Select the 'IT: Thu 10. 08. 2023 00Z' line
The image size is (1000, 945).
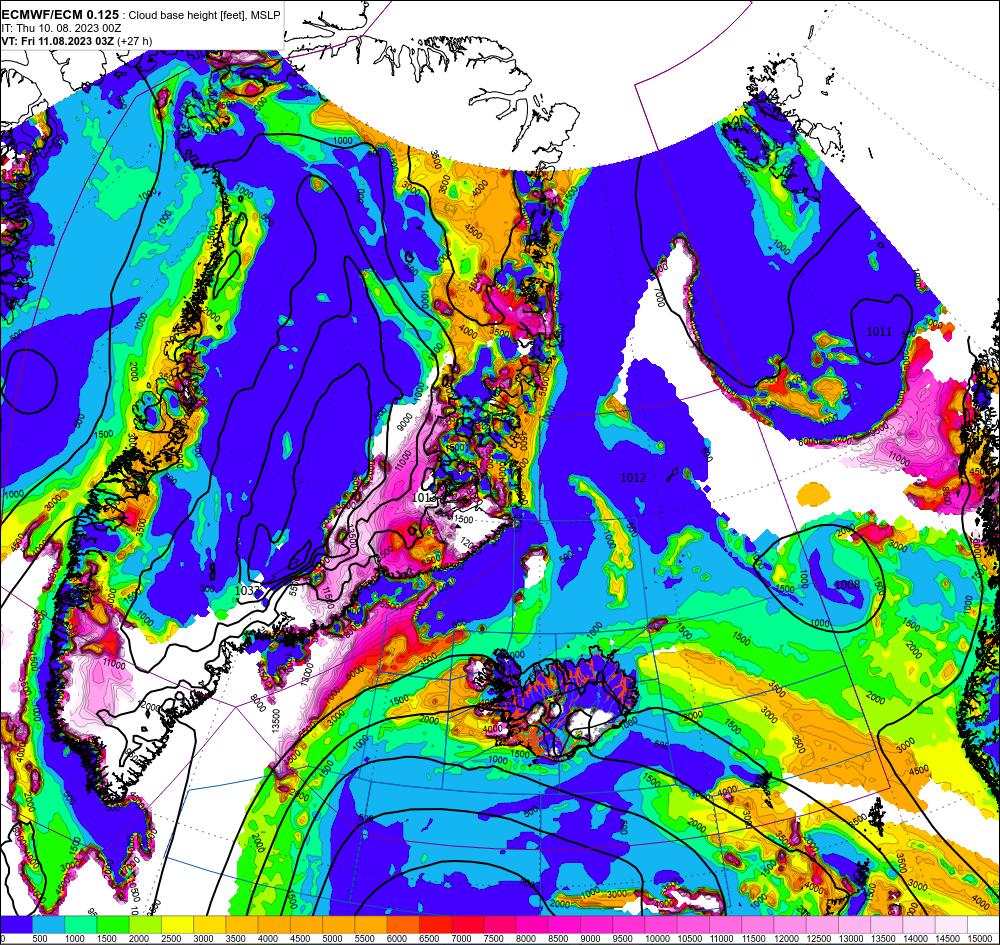61,28
